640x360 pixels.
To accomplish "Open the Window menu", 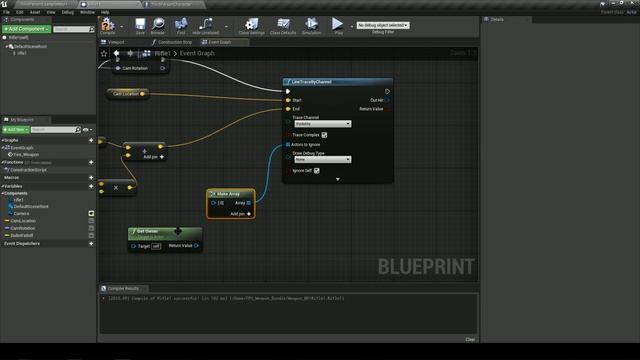I will pyautogui.click(x=87, y=12).
